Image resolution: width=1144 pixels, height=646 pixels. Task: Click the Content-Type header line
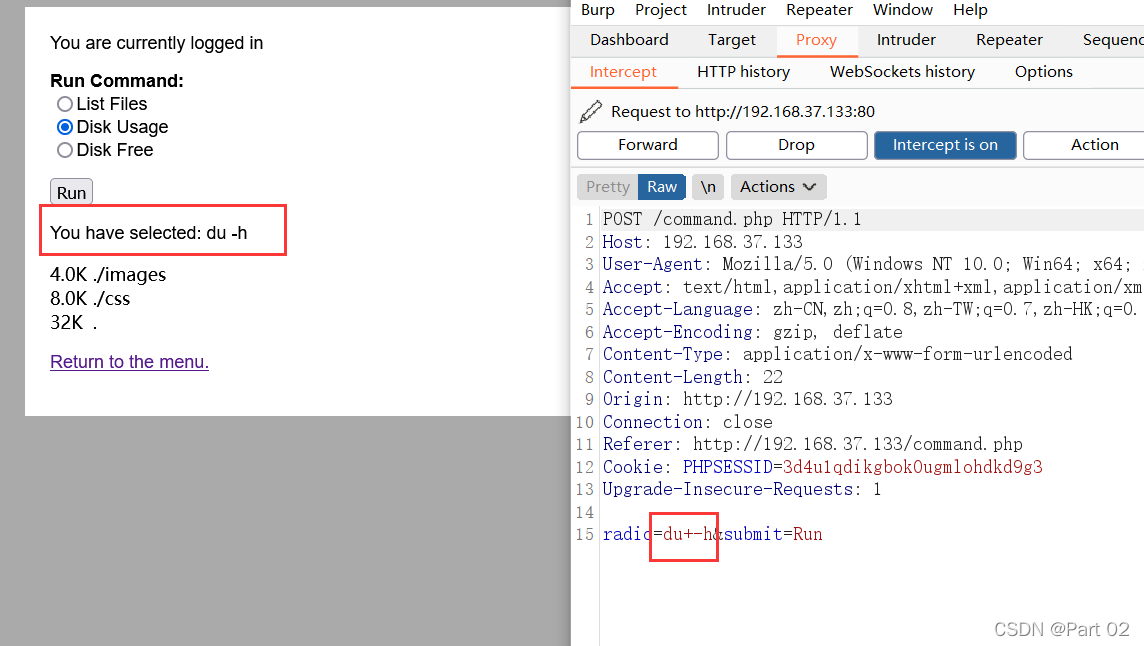point(838,354)
